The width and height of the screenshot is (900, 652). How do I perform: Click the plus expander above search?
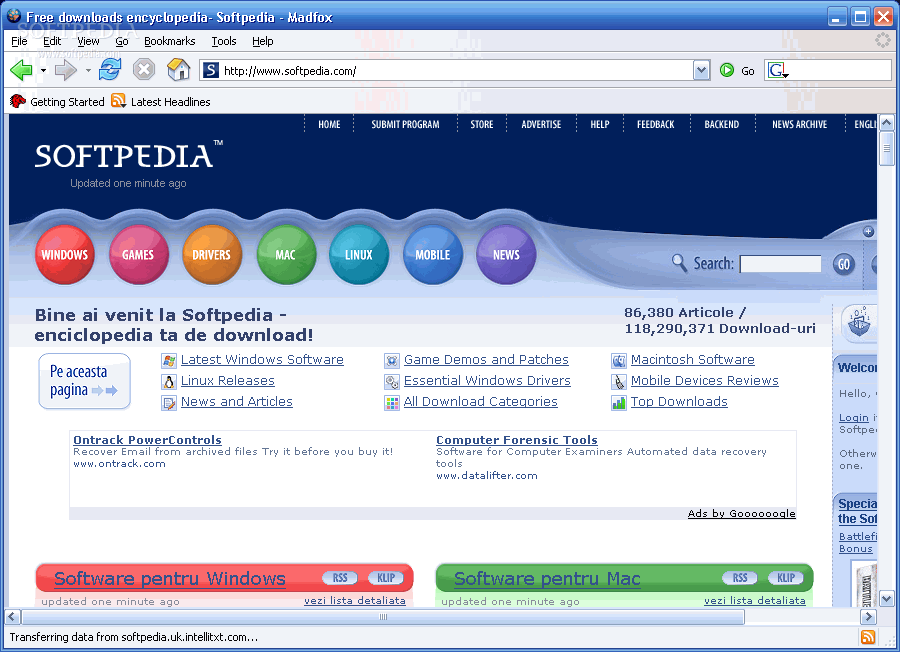[868, 231]
